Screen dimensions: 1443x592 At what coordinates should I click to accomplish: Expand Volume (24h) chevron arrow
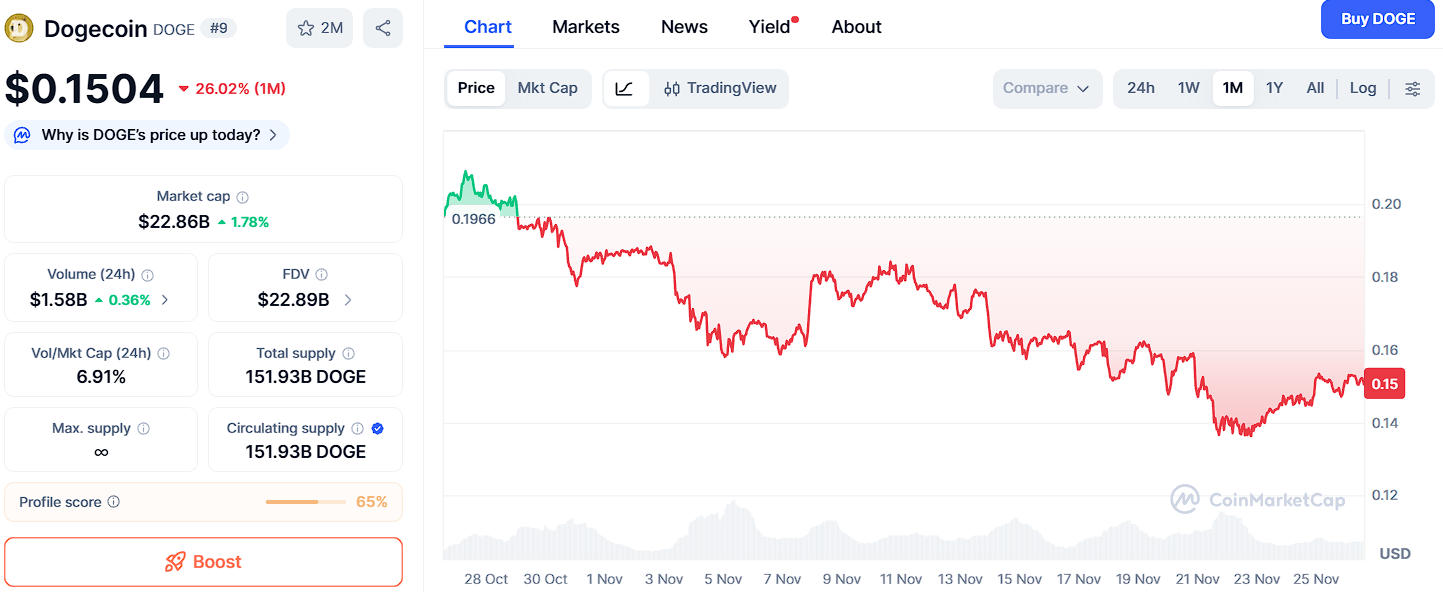click(165, 299)
